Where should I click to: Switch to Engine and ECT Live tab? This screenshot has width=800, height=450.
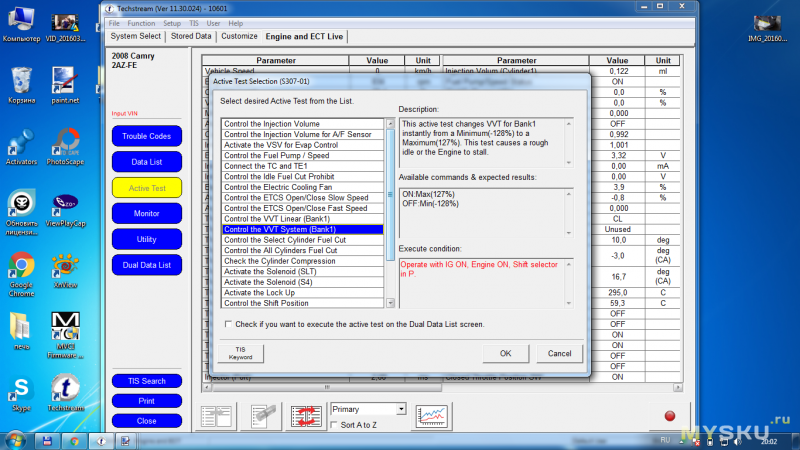pos(304,37)
